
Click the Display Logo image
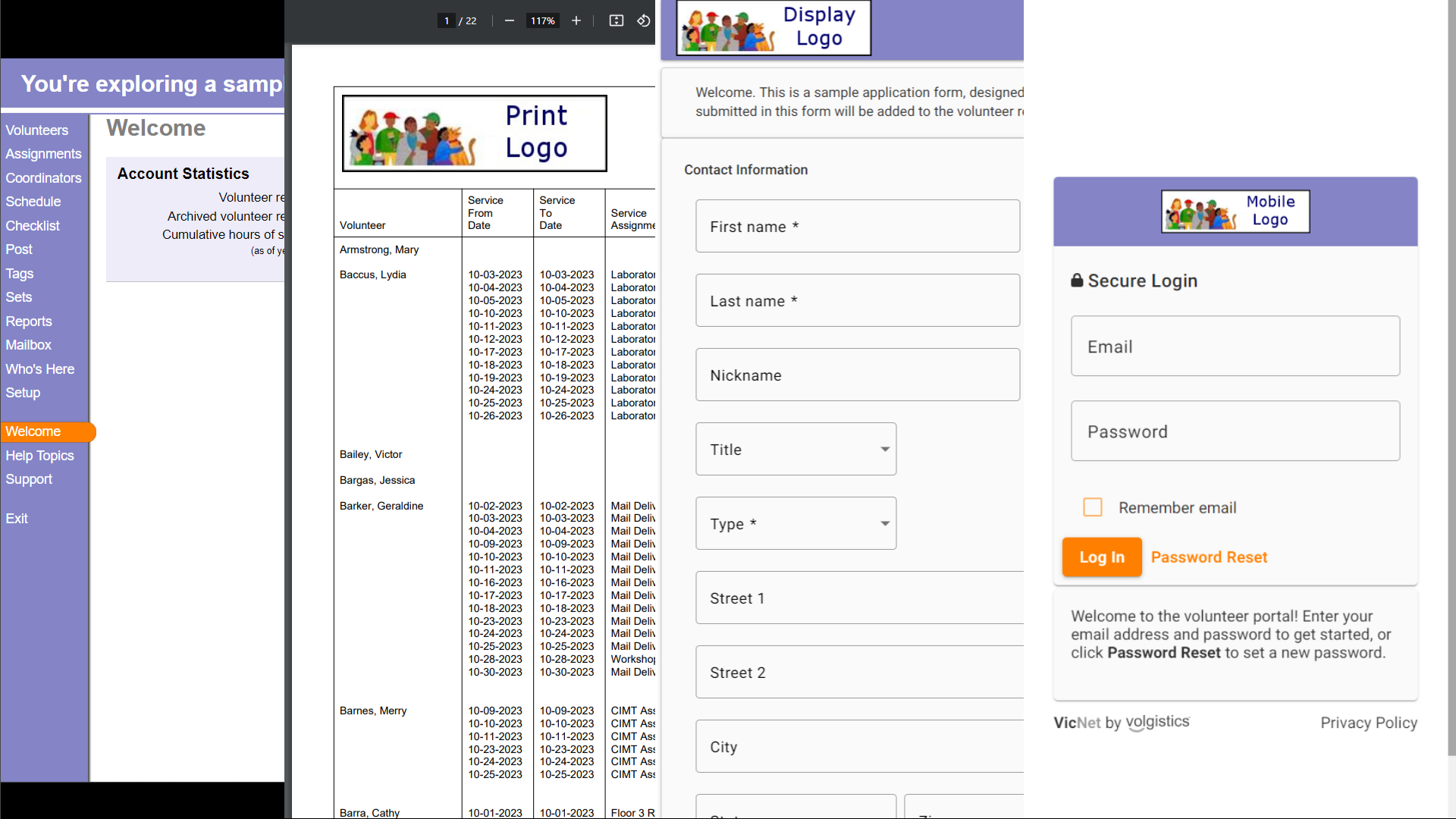773,28
